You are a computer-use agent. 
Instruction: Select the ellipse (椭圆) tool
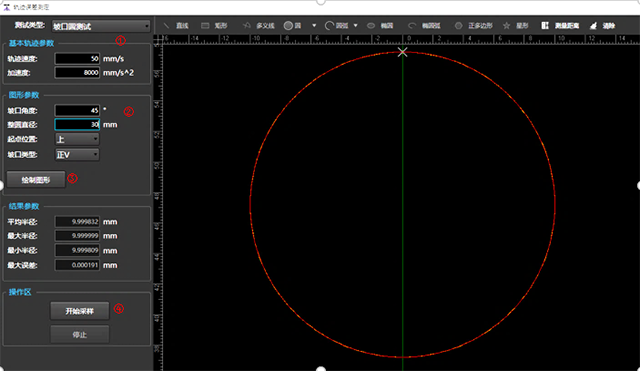tap(380, 26)
